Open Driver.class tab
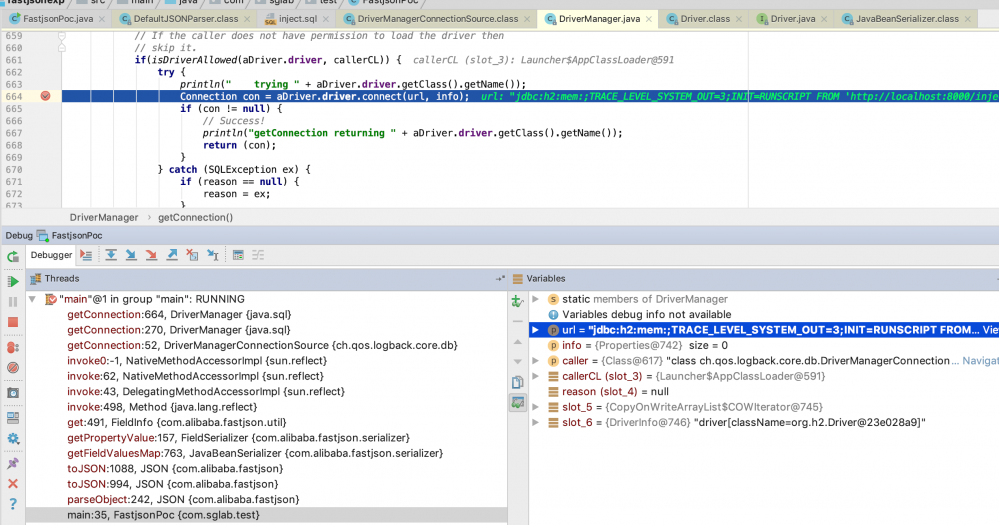Screen dimensions: 999x525 [x=705, y=19]
